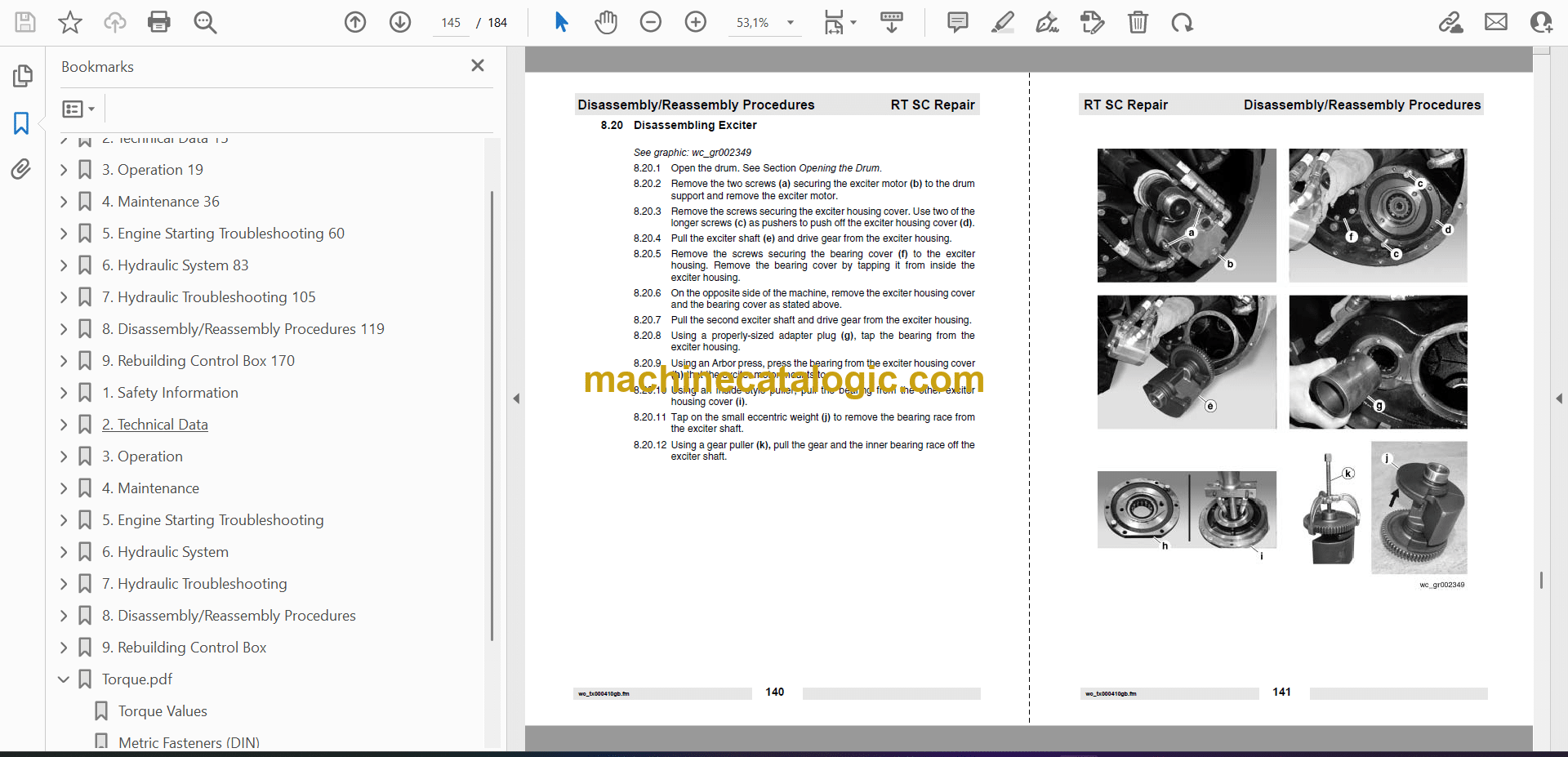Click the bookmarks panel scrollbar
The image size is (1568, 757).
tap(492, 416)
